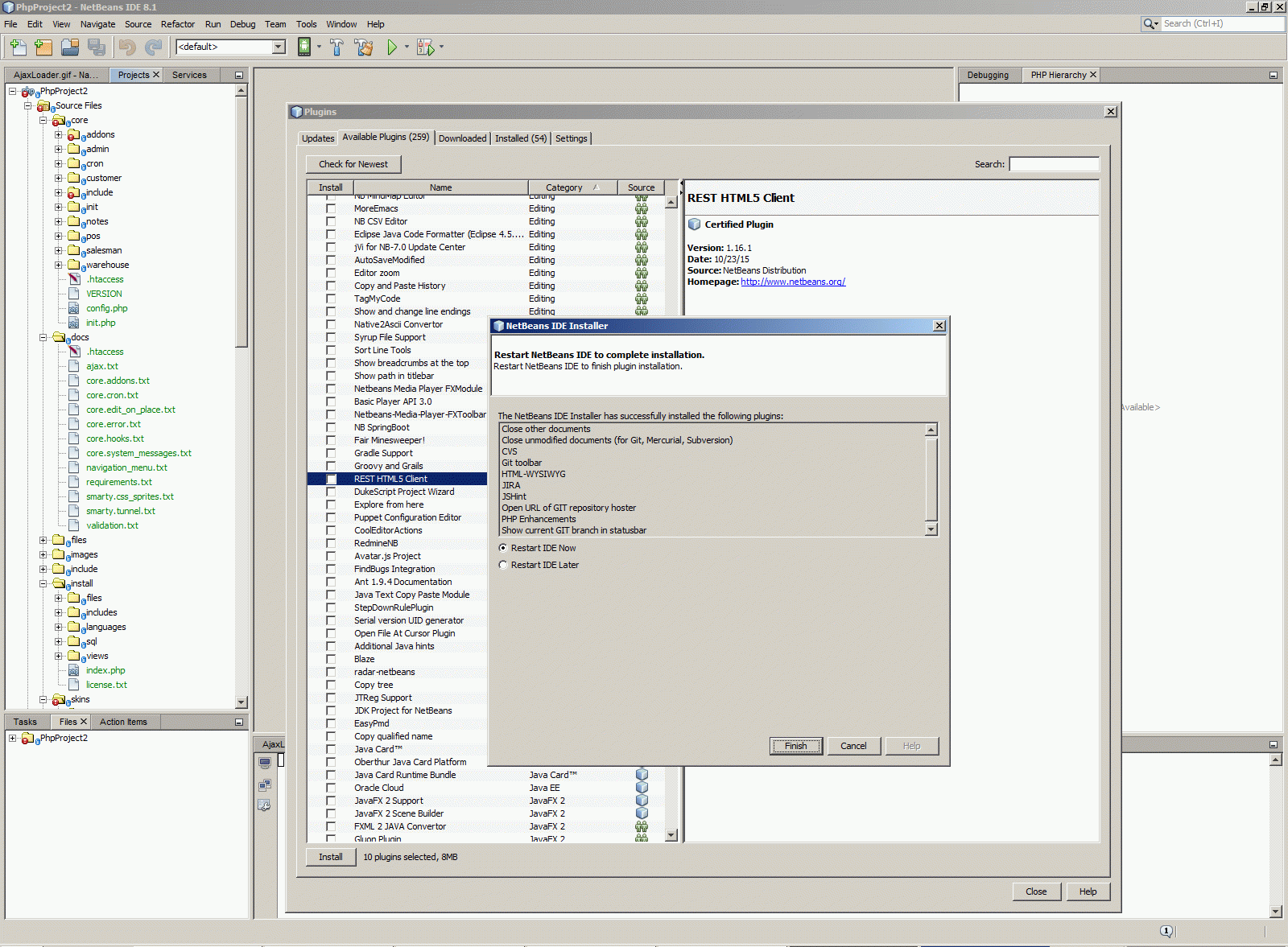Expand the images folder in the project tree
Image resolution: width=1288 pixels, height=947 pixels.
[43, 555]
